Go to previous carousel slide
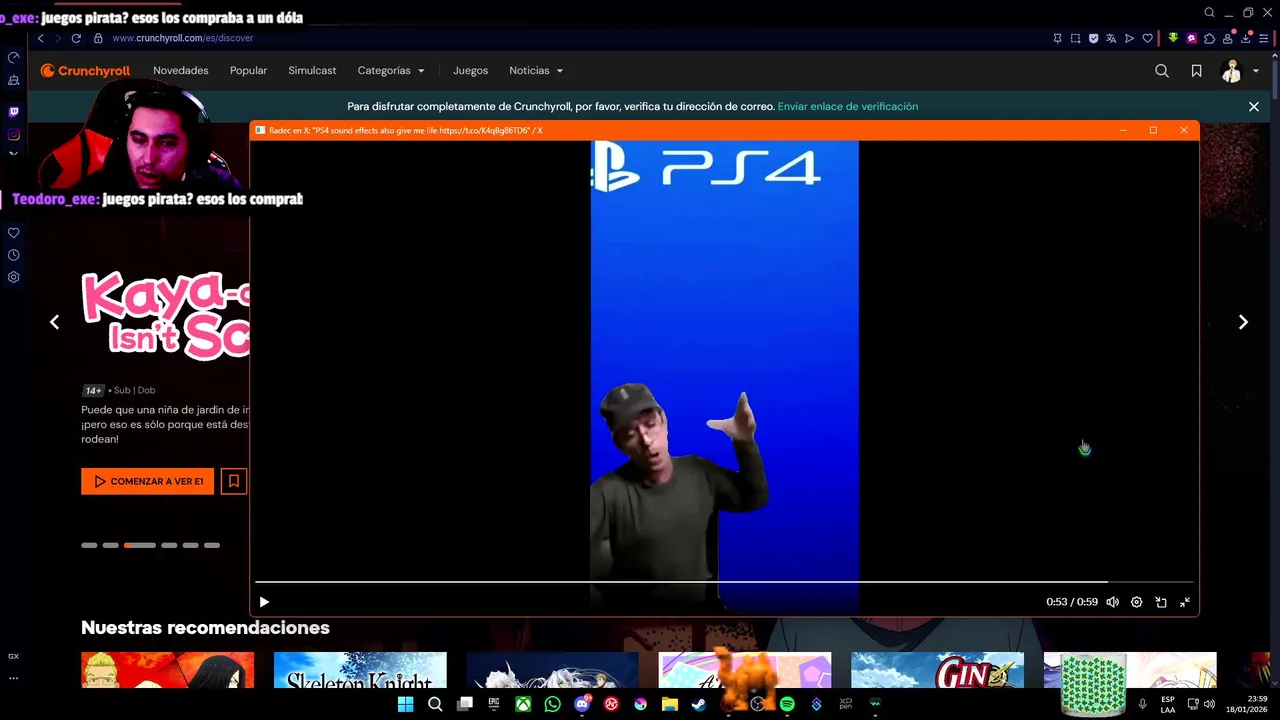 click(54, 322)
